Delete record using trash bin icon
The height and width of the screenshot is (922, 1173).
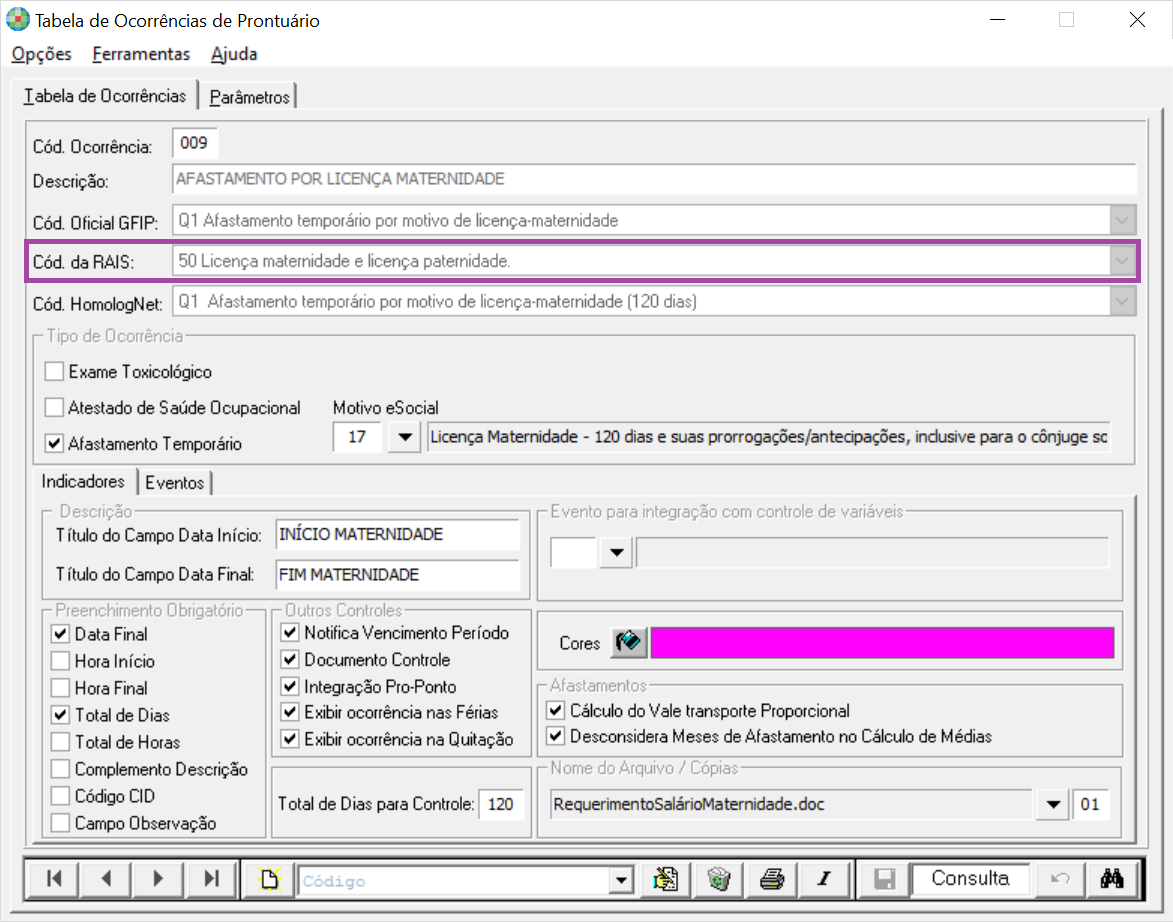click(718, 879)
